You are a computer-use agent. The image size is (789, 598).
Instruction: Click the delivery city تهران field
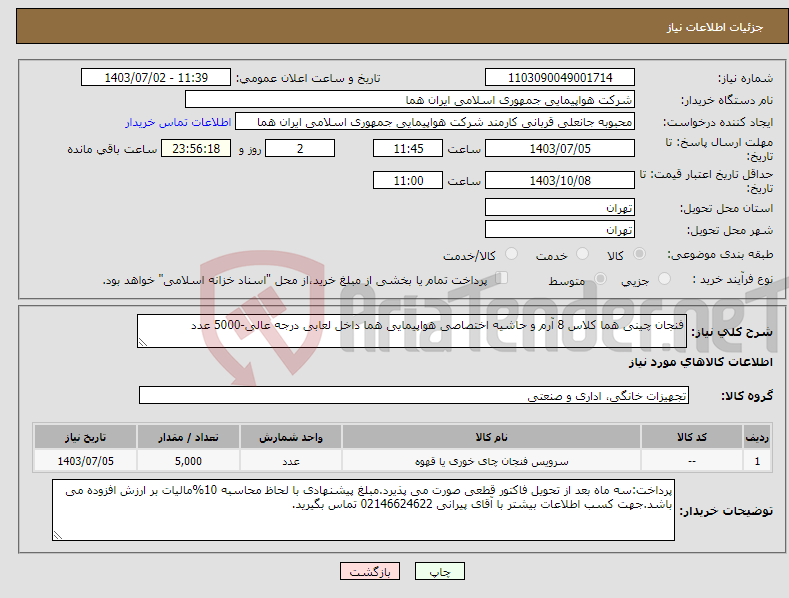pyautogui.click(x=560, y=230)
